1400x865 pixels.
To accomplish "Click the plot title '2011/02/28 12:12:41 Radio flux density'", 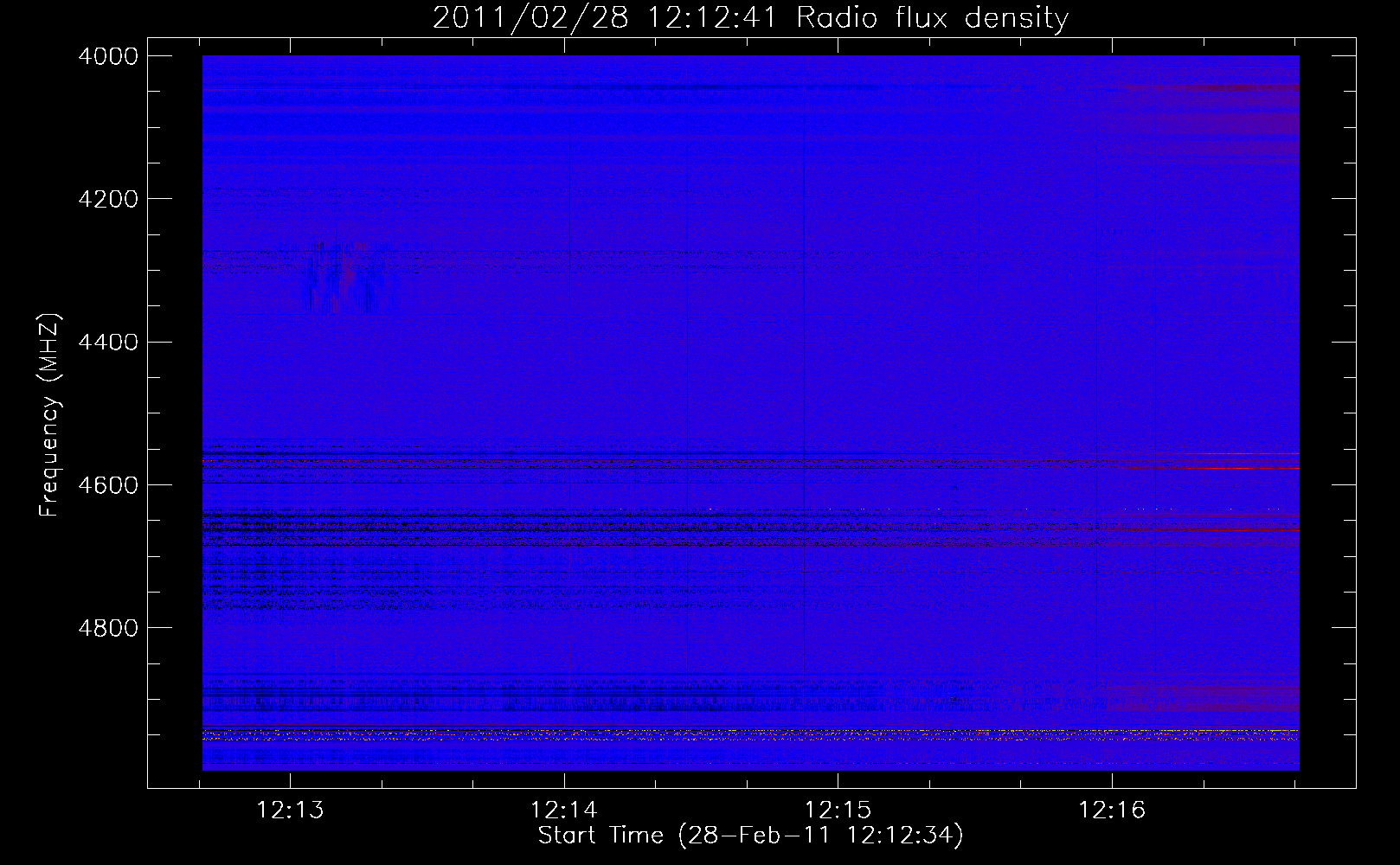I will [x=750, y=17].
